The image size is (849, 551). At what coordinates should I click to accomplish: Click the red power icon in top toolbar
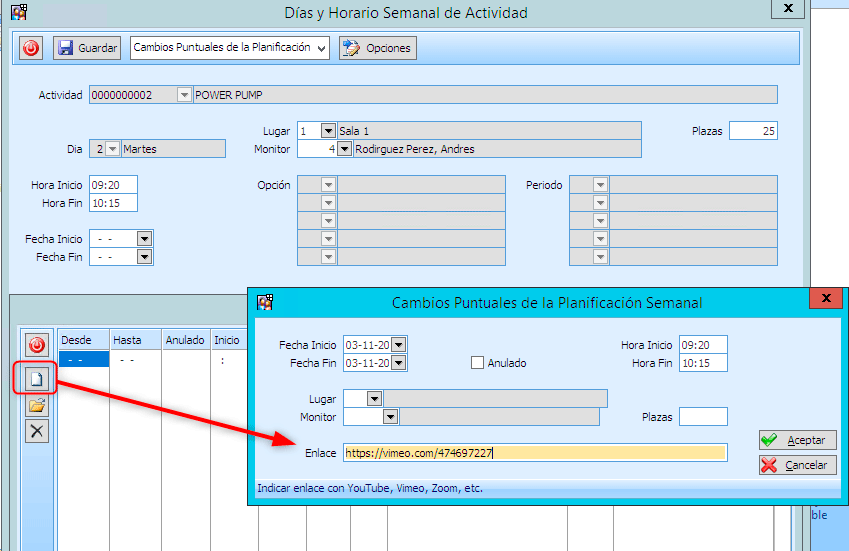[31, 48]
